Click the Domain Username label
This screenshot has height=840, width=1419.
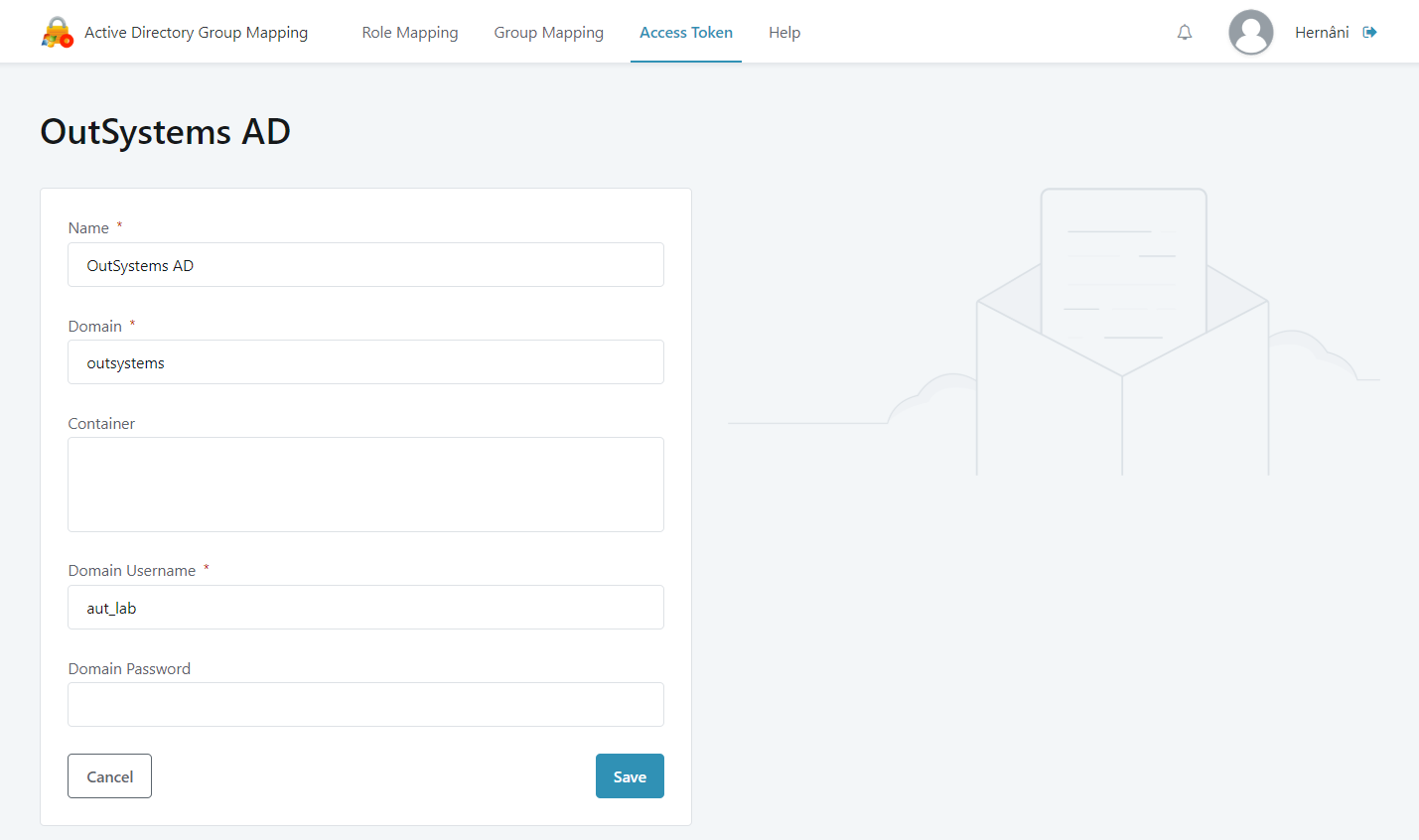coord(132,571)
